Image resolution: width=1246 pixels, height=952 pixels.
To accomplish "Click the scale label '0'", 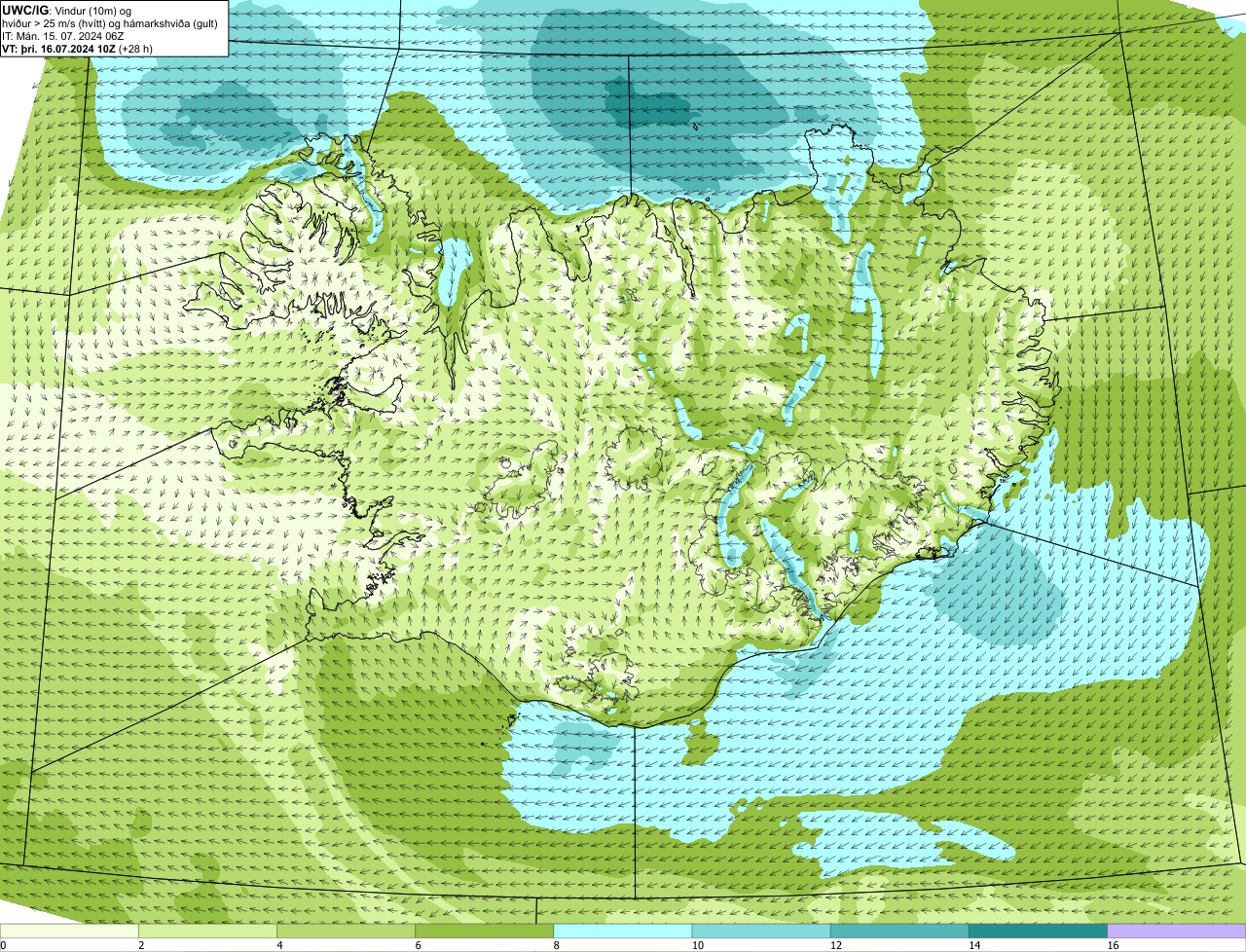I will pyautogui.click(x=3, y=945).
